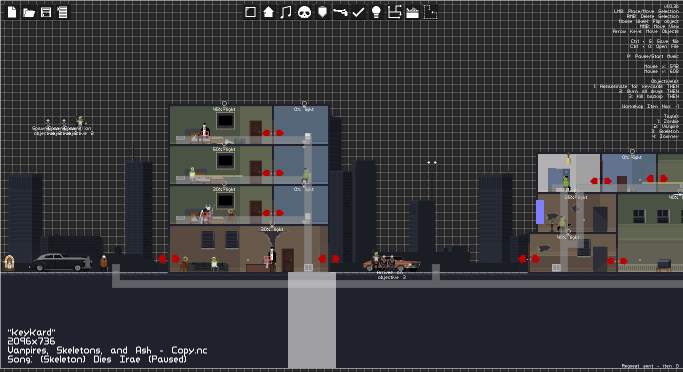Viewport: 683px width, 372px height.
Task: Click the checkmark objective tool
Action: click(358, 12)
